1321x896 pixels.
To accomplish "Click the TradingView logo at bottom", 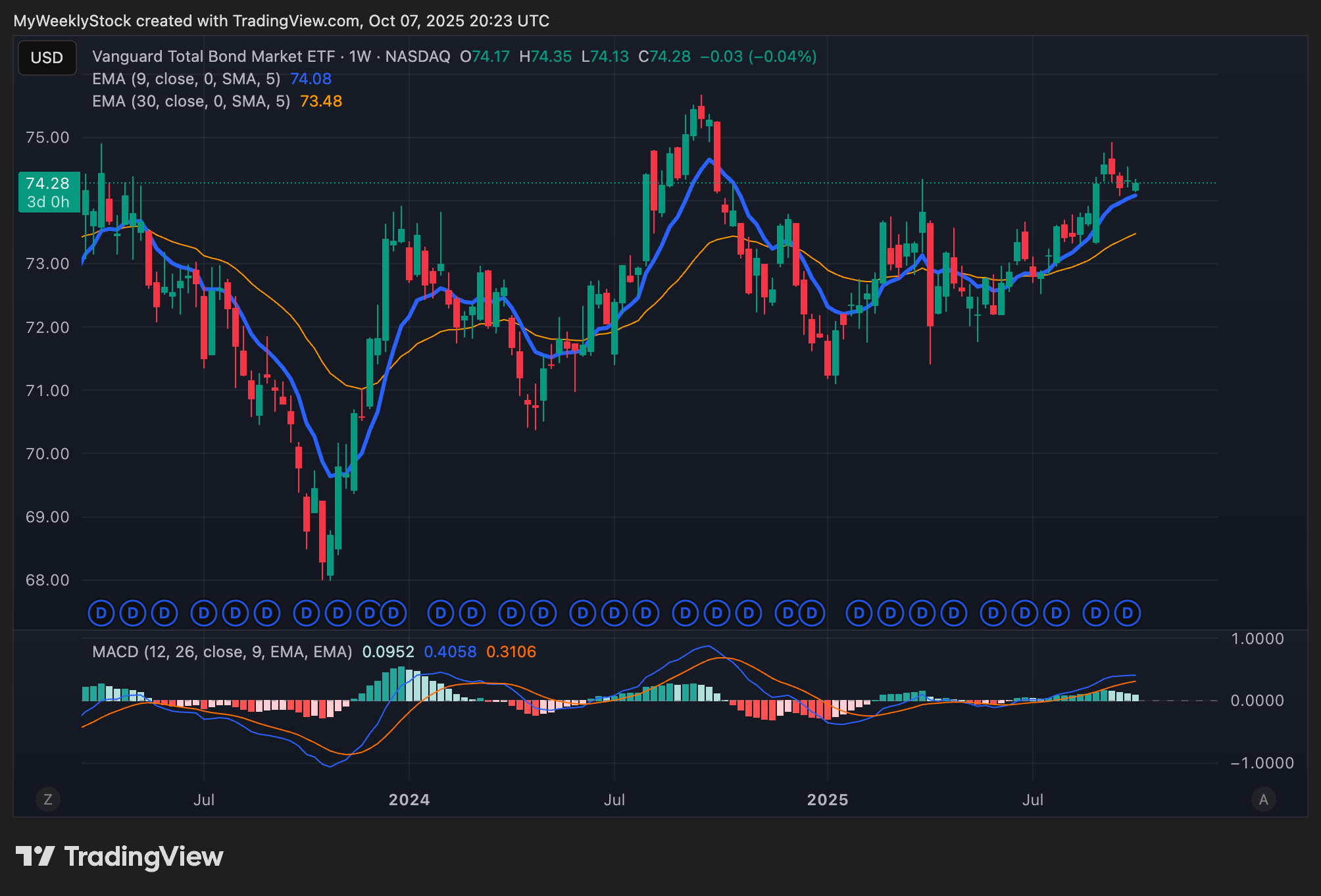I will pyautogui.click(x=120, y=857).
